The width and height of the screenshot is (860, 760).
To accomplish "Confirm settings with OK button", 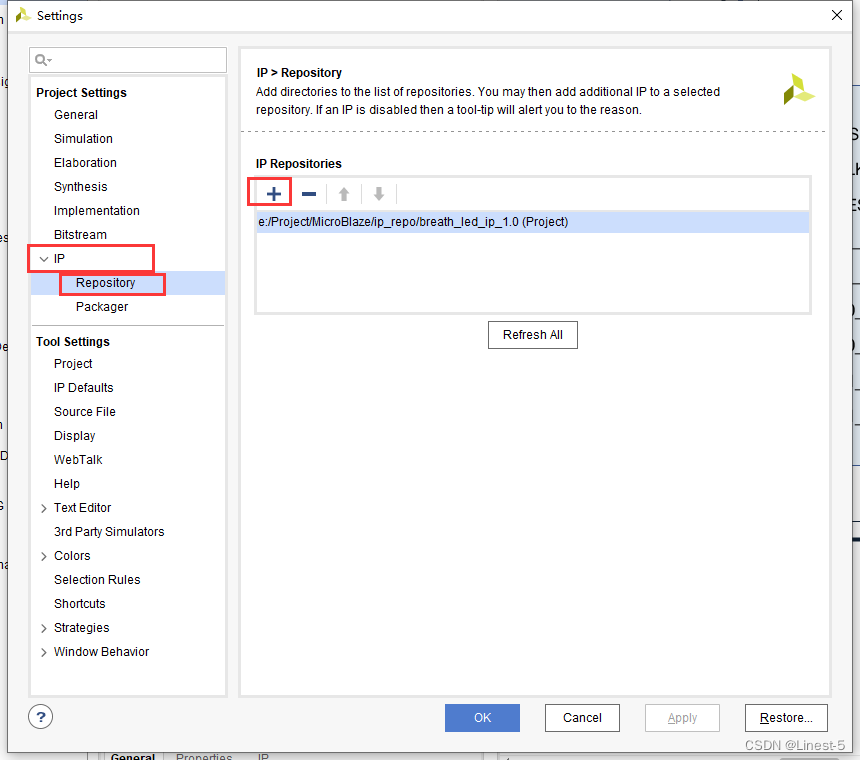I will (x=482, y=718).
